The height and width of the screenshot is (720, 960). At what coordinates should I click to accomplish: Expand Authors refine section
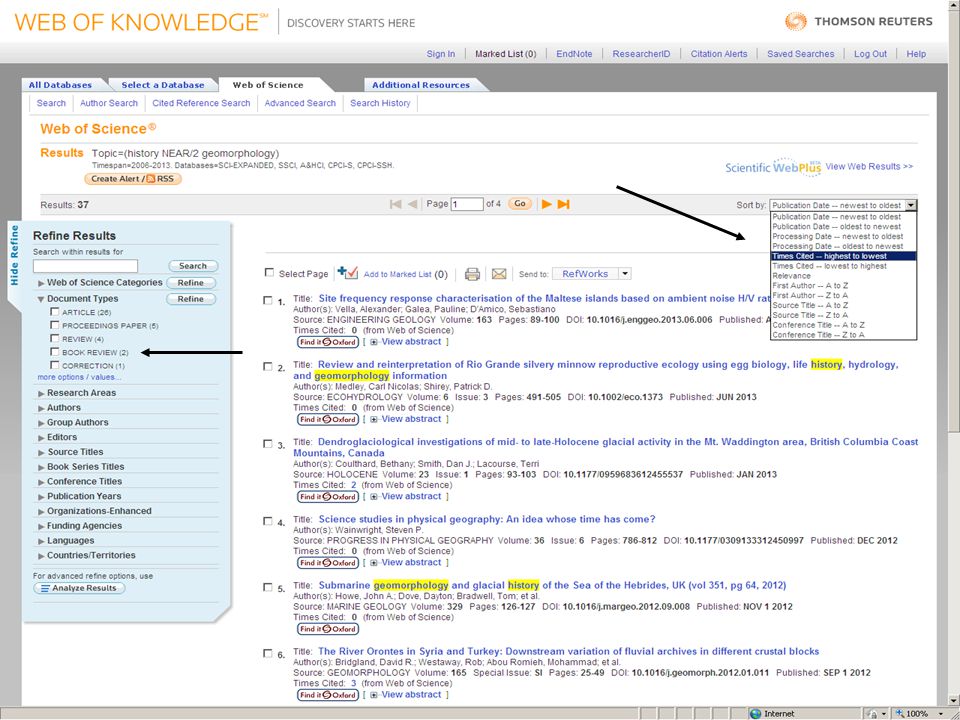click(x=41, y=408)
